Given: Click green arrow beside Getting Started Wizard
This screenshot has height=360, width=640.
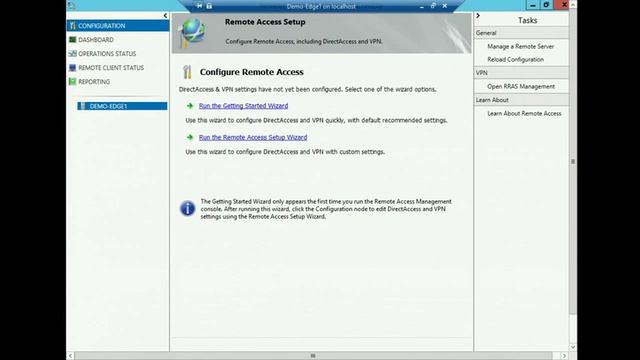Looking at the screenshot, I should tap(190, 106).
